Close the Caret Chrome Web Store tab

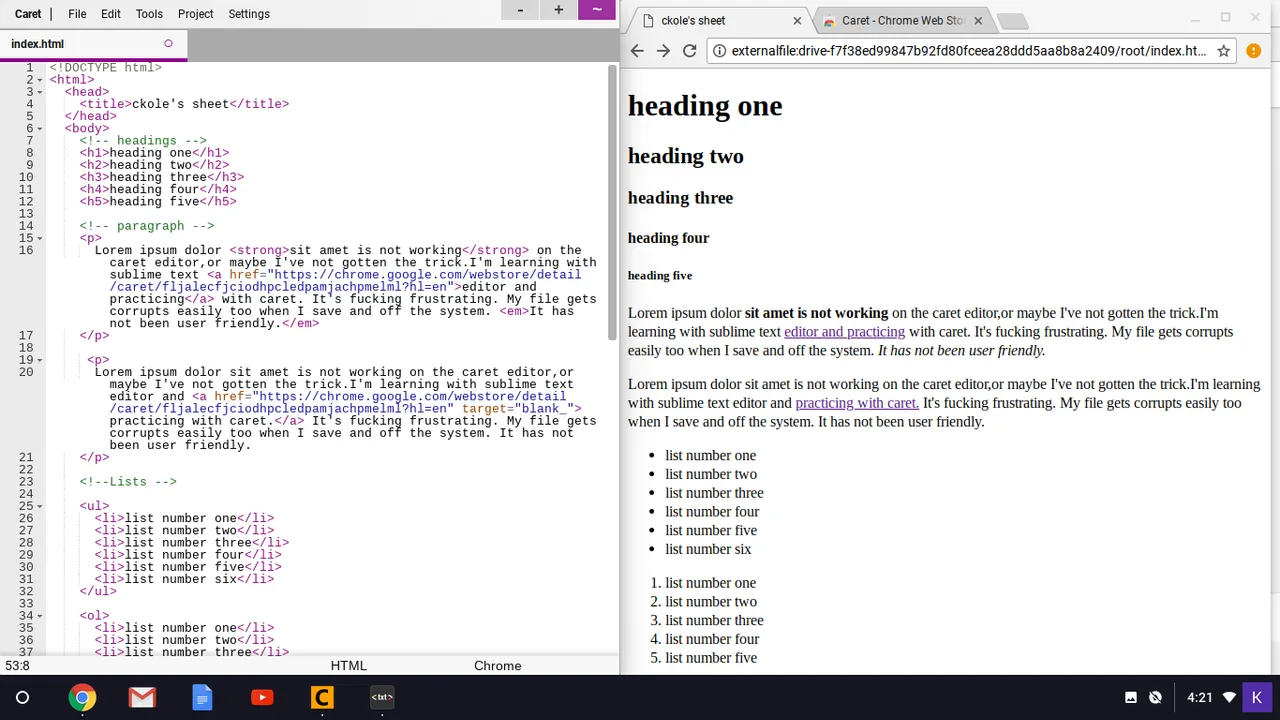tap(978, 20)
